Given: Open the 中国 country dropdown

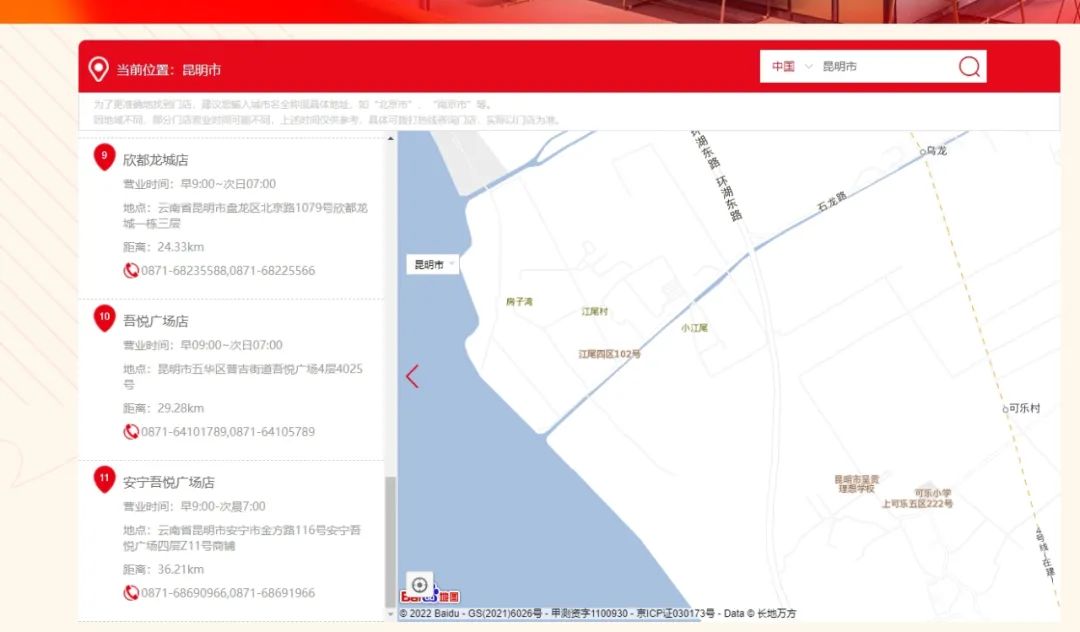Looking at the screenshot, I should tap(791, 67).
